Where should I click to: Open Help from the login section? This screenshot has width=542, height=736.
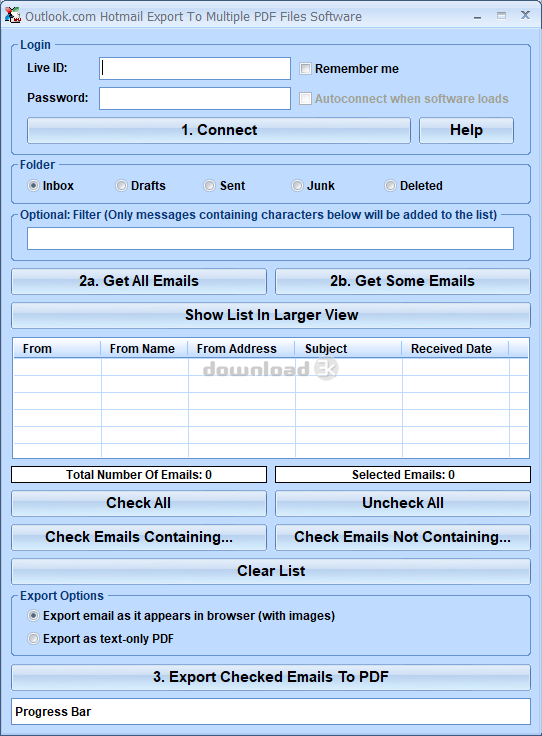[x=466, y=130]
